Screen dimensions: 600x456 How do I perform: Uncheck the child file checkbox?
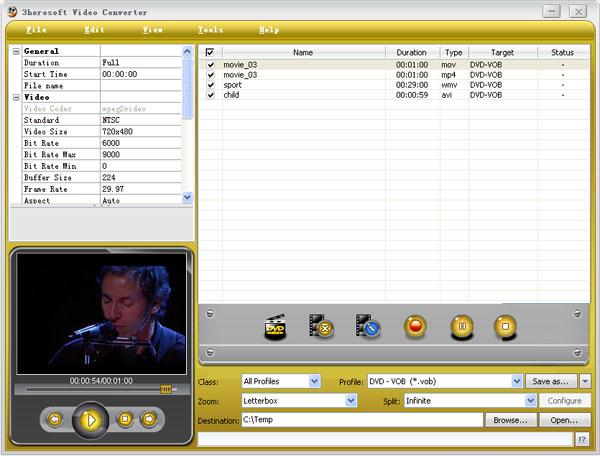click(x=210, y=95)
